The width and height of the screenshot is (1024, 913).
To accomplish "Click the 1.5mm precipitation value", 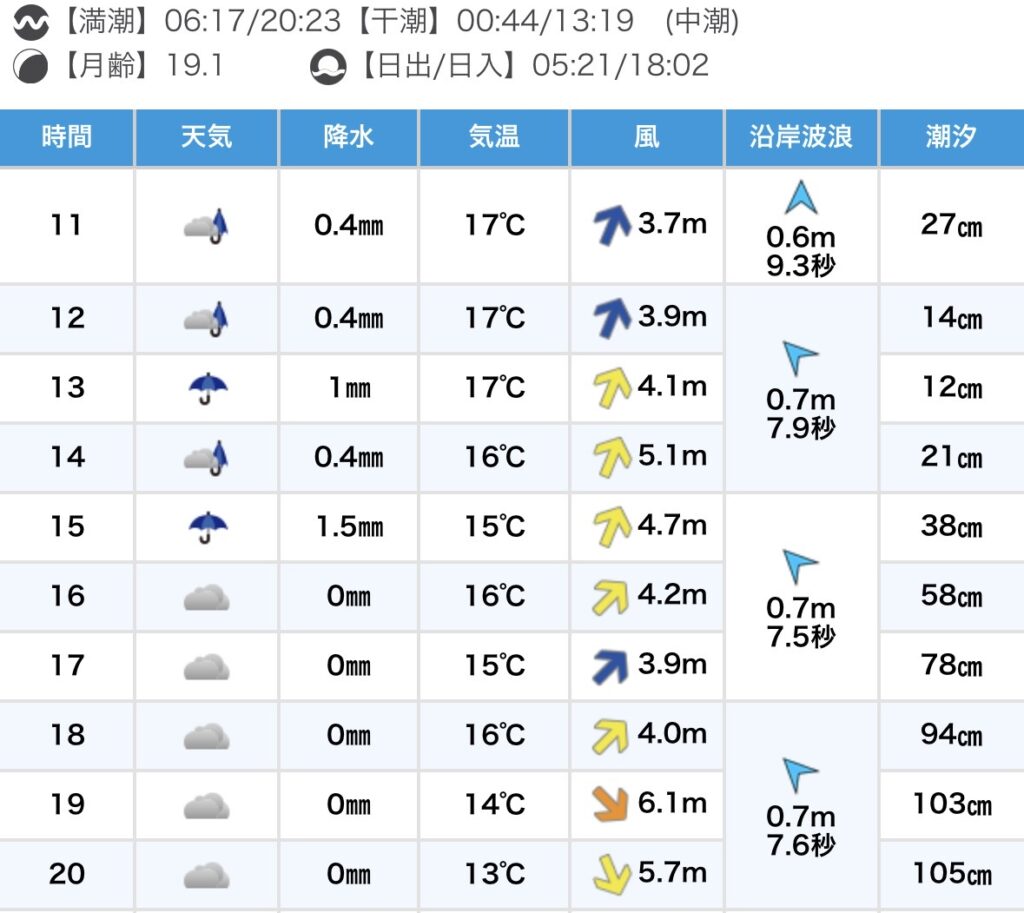I will pos(349,526).
